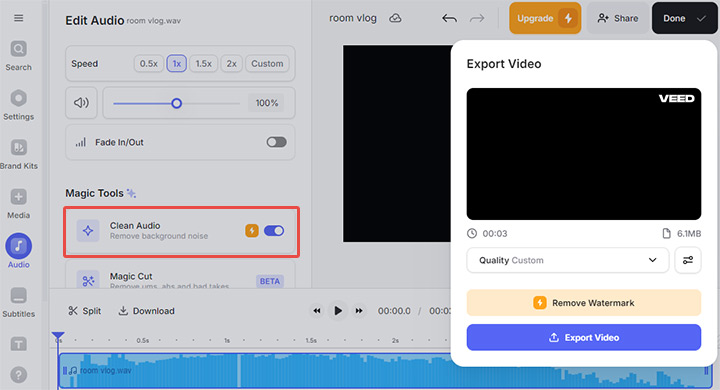Open the help question mark icon
The image size is (720, 390).
pyautogui.click(x=18, y=375)
